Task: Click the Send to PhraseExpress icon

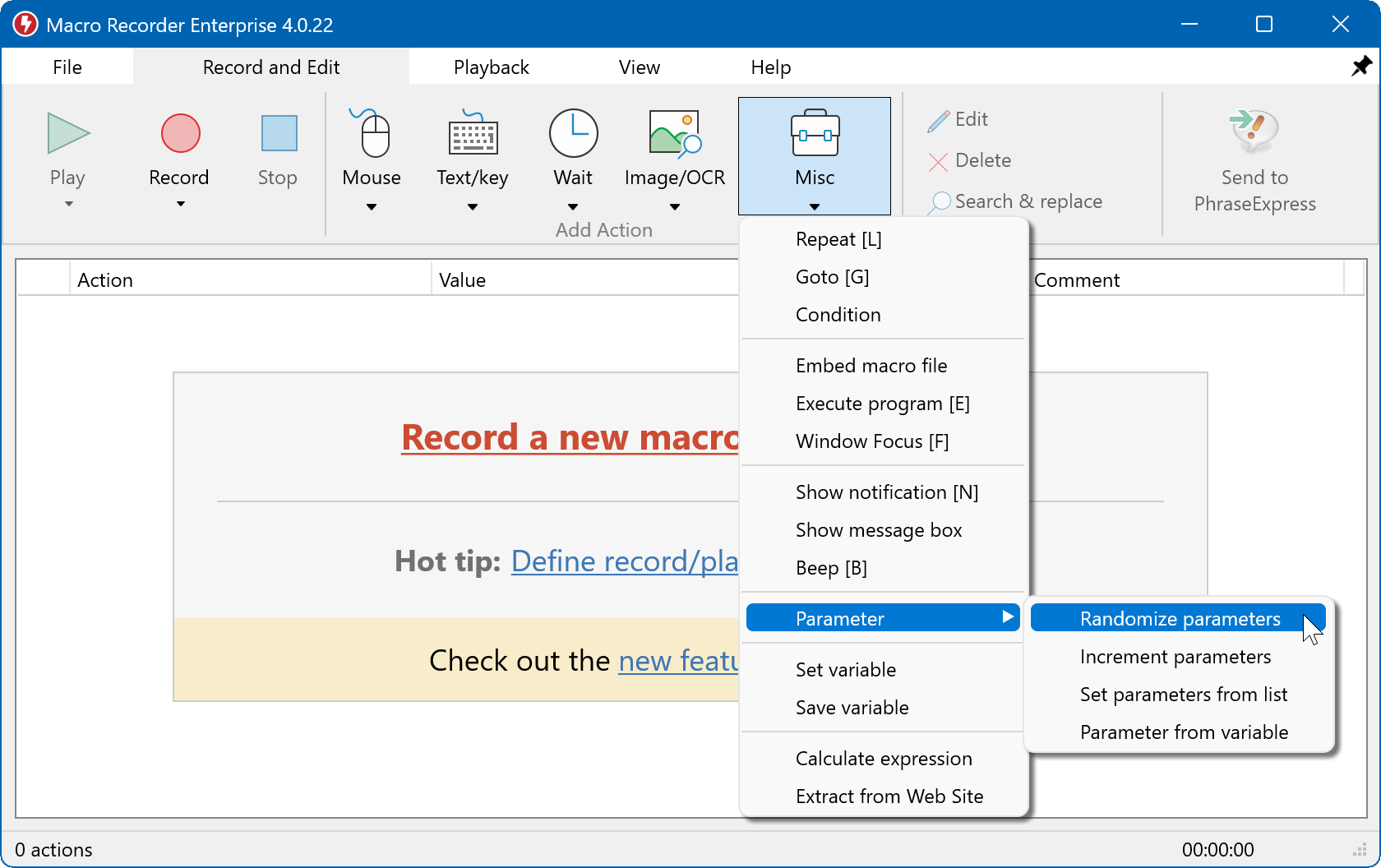Action: [1254, 132]
